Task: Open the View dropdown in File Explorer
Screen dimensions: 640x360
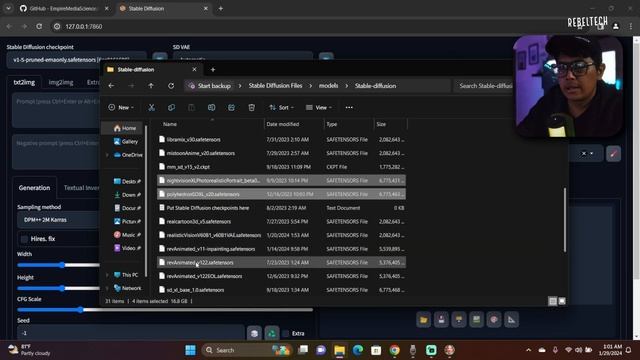Action: [319, 107]
